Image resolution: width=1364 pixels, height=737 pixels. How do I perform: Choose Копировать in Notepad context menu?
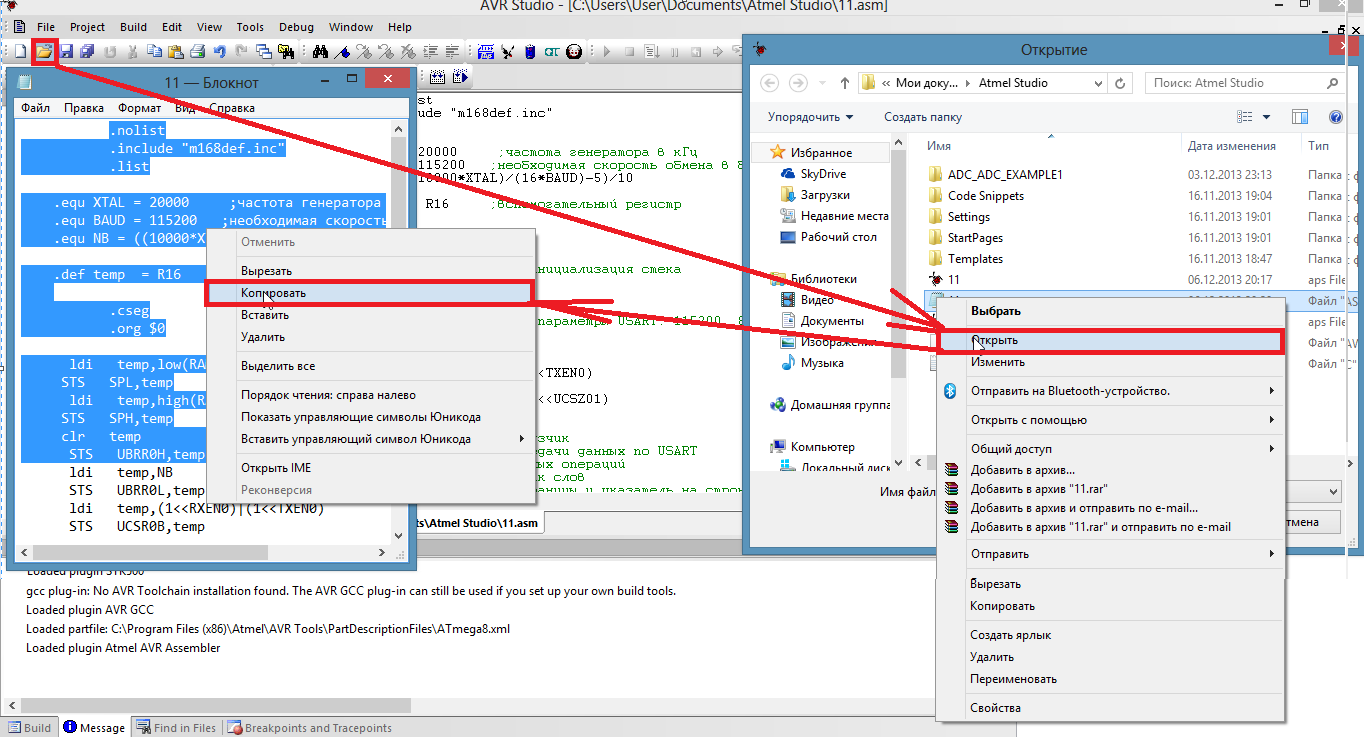[x=369, y=293]
